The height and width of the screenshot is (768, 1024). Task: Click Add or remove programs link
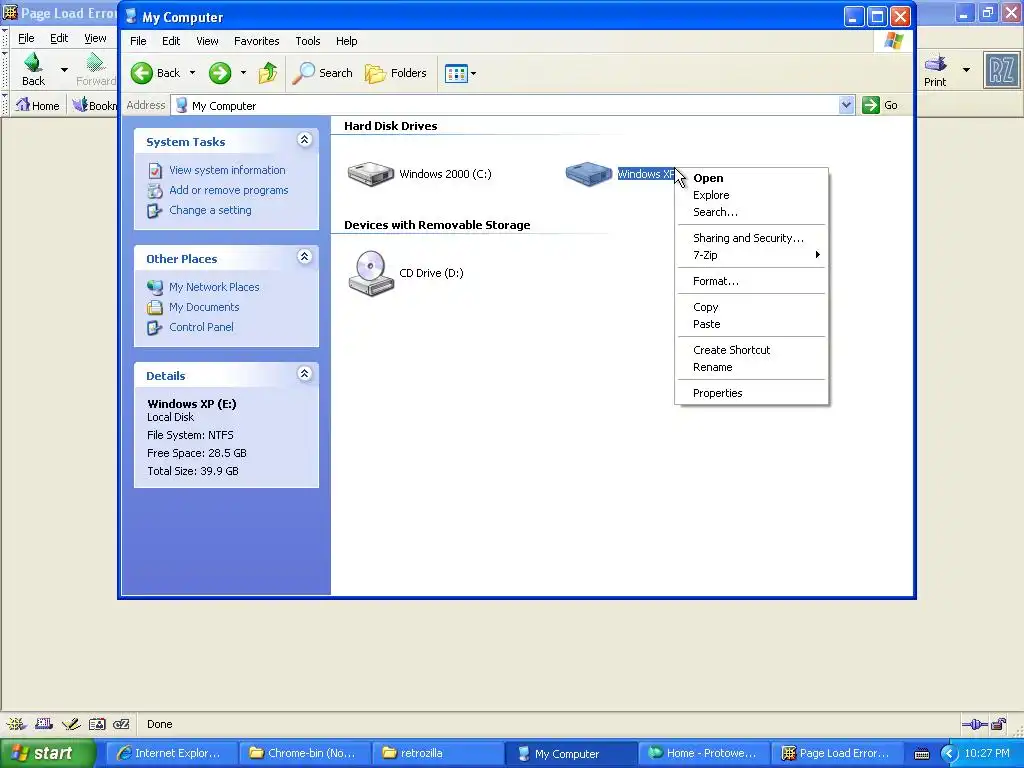pos(229,191)
